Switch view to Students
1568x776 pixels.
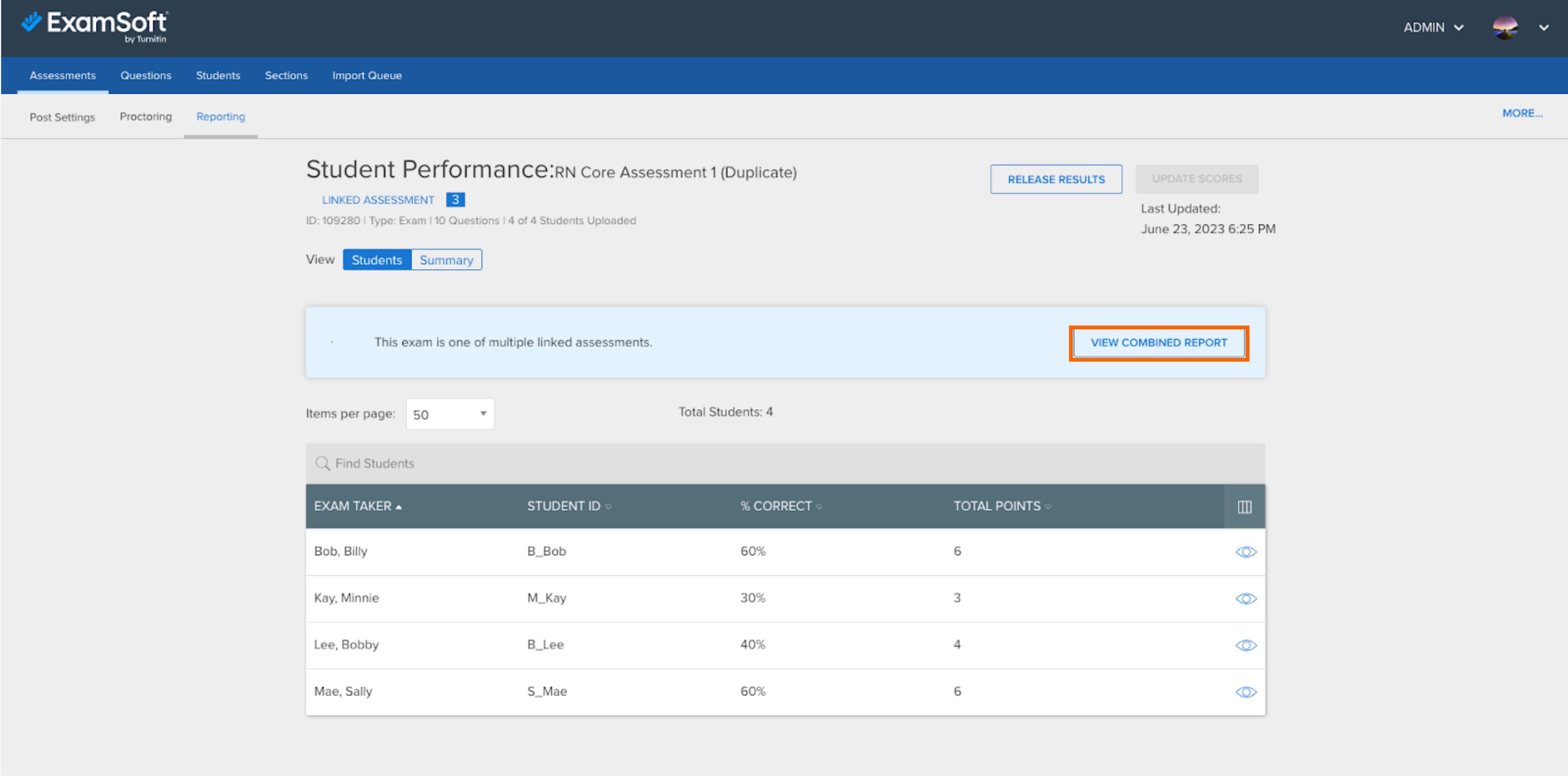(x=377, y=260)
